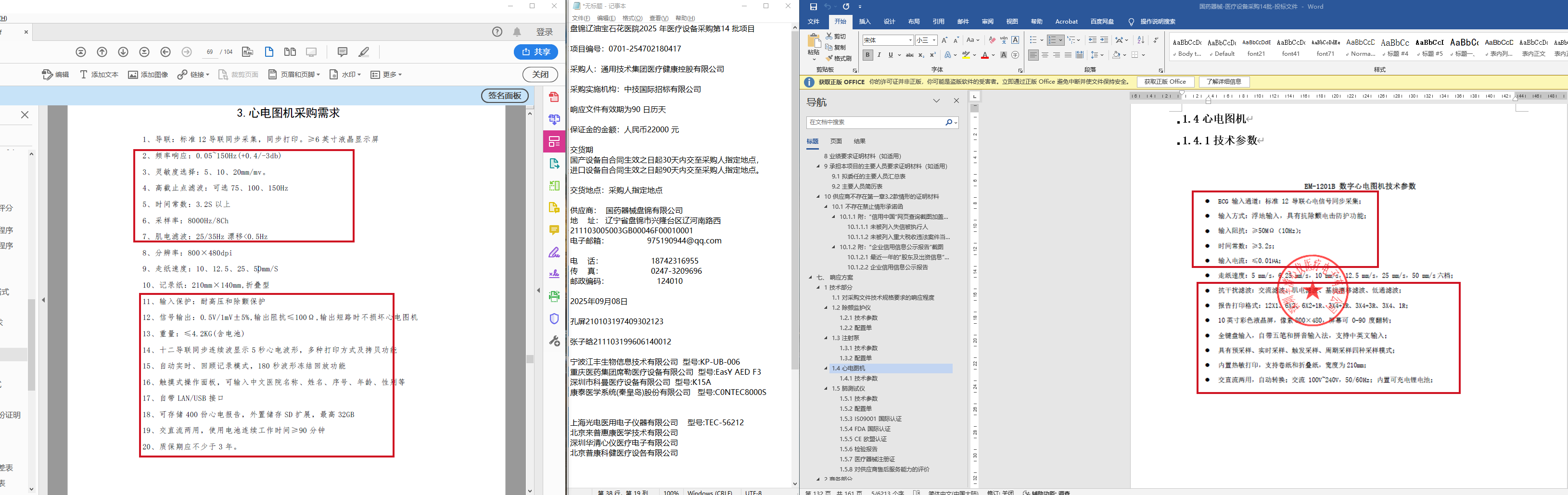This screenshot has height=495, width=1568.
Task: Toggle show paragraph marks in Word
Action: pos(1156,40)
